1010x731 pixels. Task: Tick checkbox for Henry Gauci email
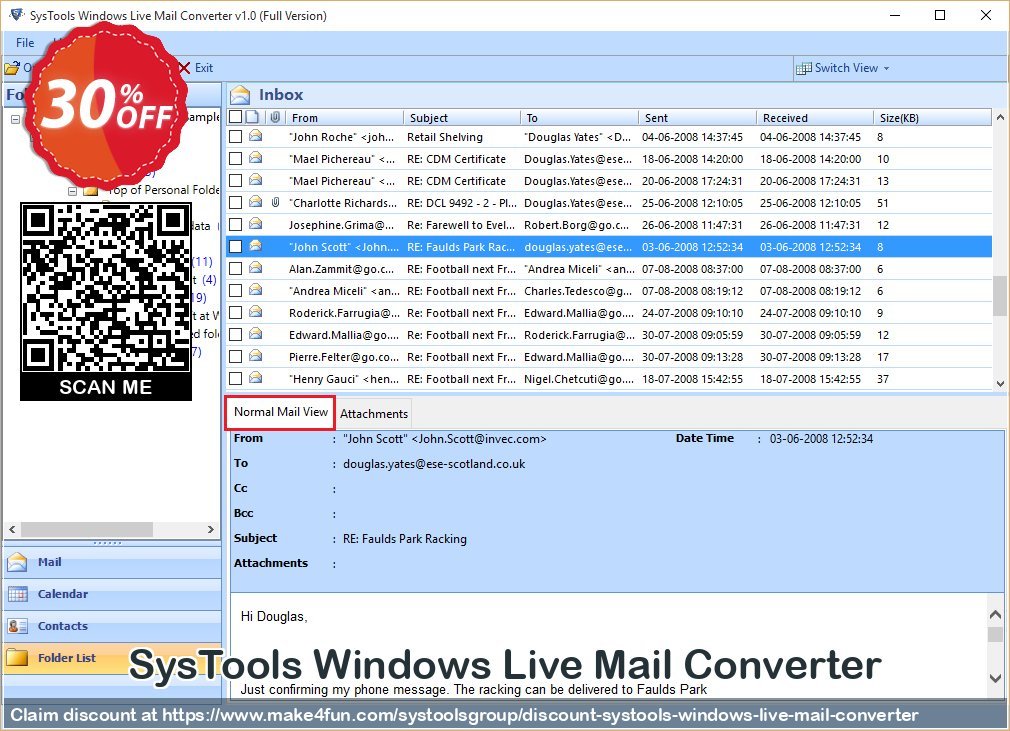[235, 379]
